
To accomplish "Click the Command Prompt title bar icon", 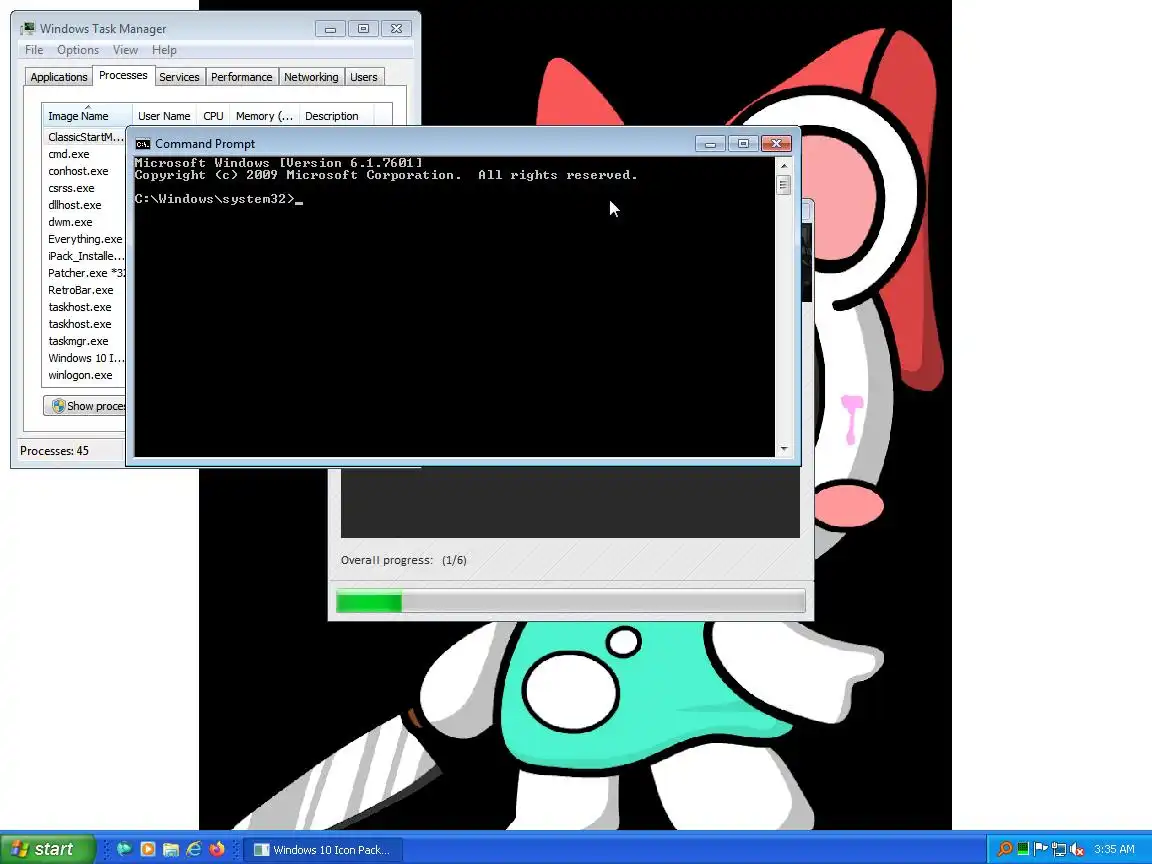I will [143, 144].
